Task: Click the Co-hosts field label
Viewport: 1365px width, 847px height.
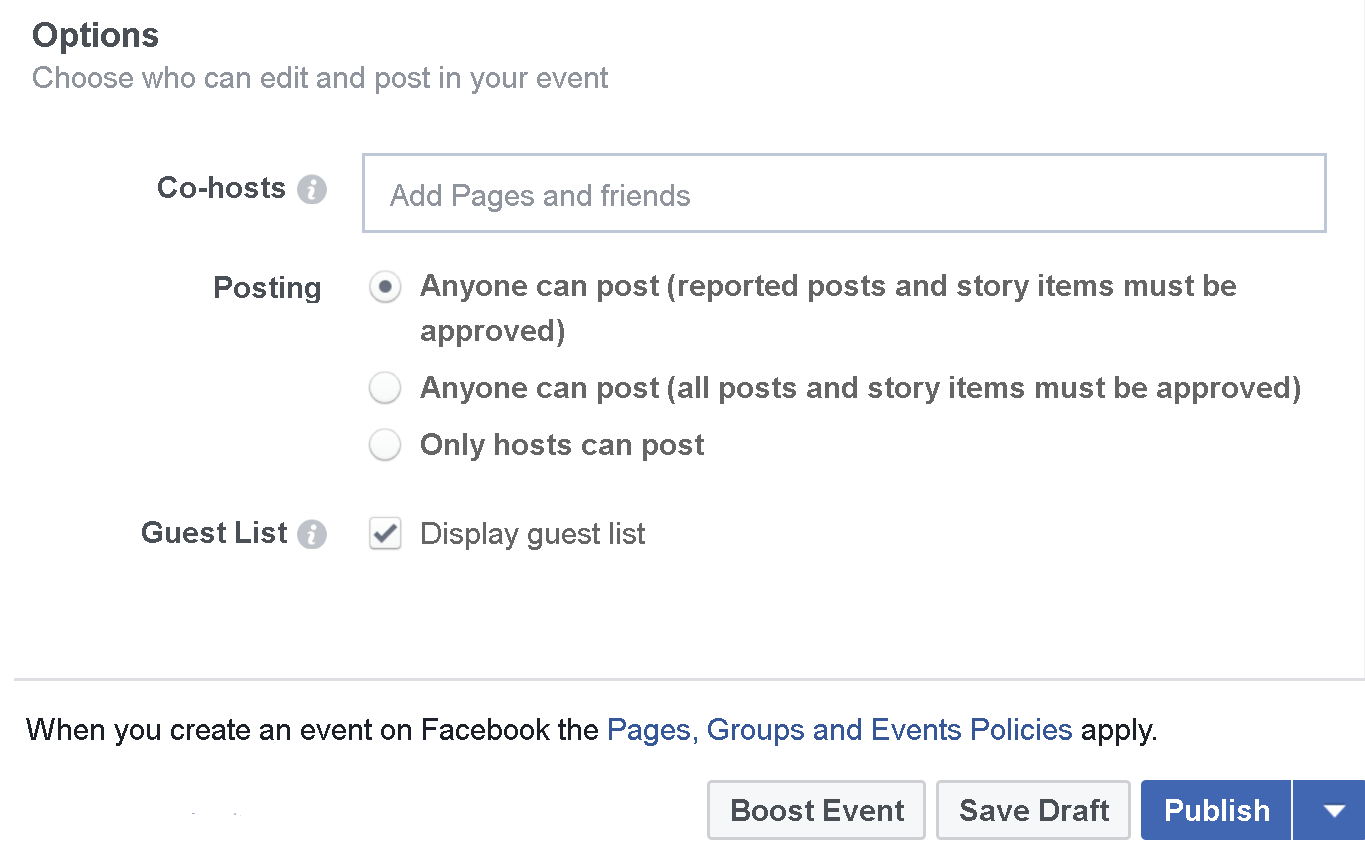Action: click(x=221, y=188)
